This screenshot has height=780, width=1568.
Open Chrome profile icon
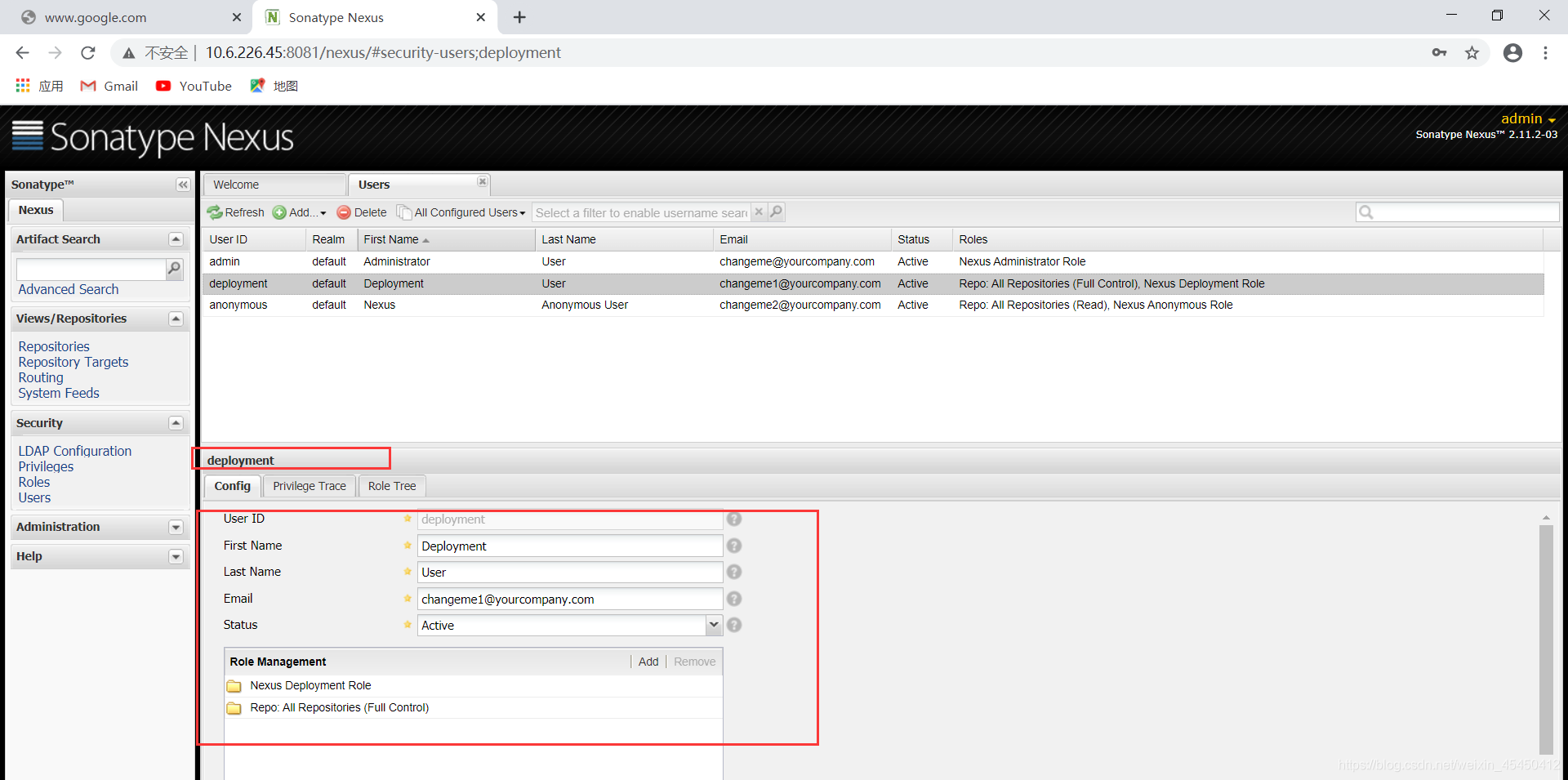[x=1512, y=53]
